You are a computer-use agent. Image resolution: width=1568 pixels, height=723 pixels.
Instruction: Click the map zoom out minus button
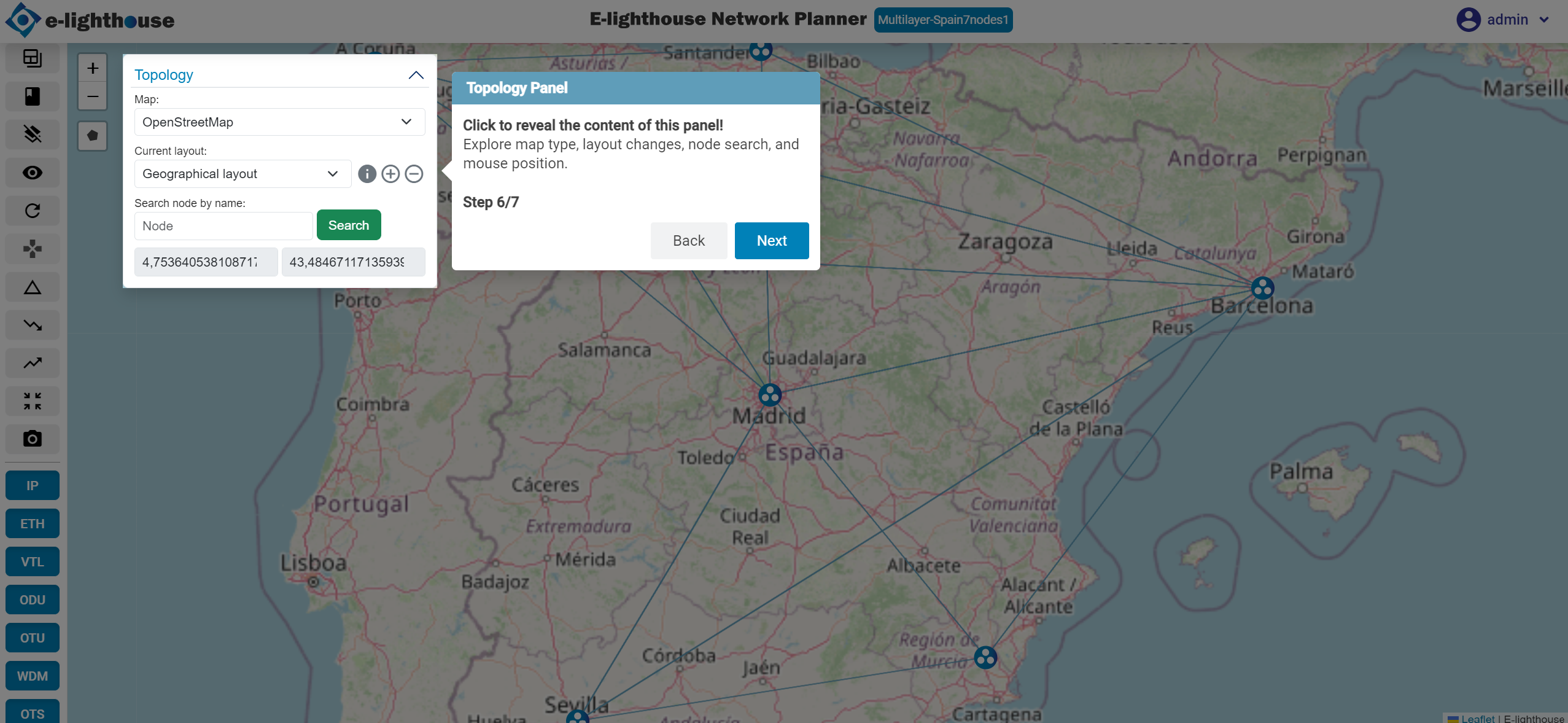pos(93,96)
